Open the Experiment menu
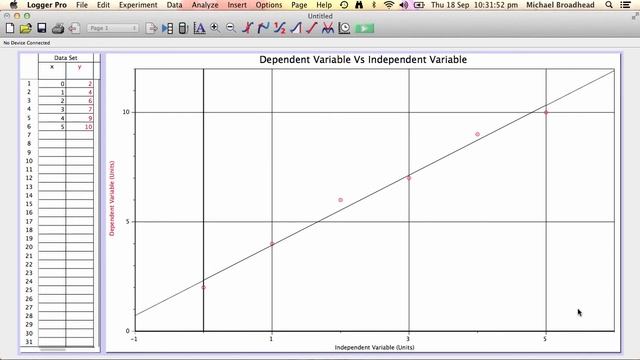640x360 pixels. pyautogui.click(x=138, y=5)
